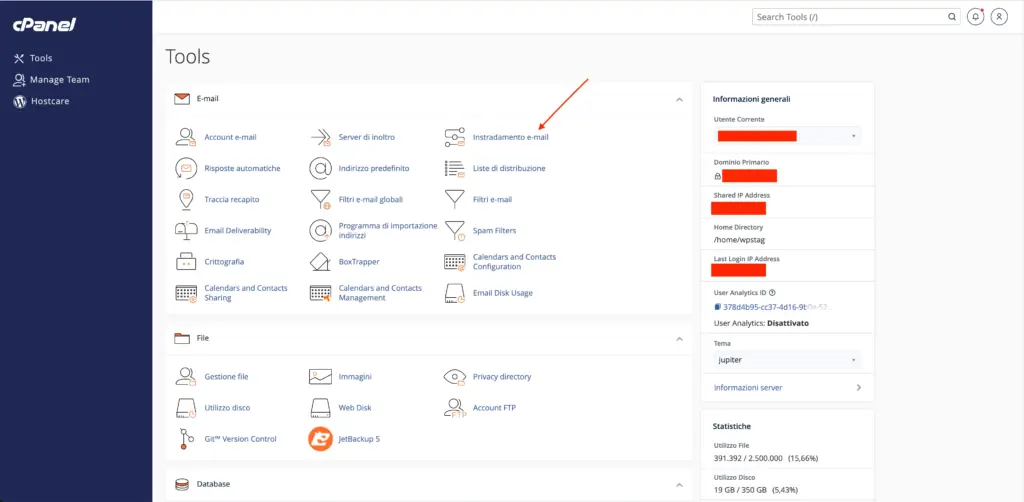Click the Git Version Control icon
The height and width of the screenshot is (502, 1024).
(x=185, y=438)
